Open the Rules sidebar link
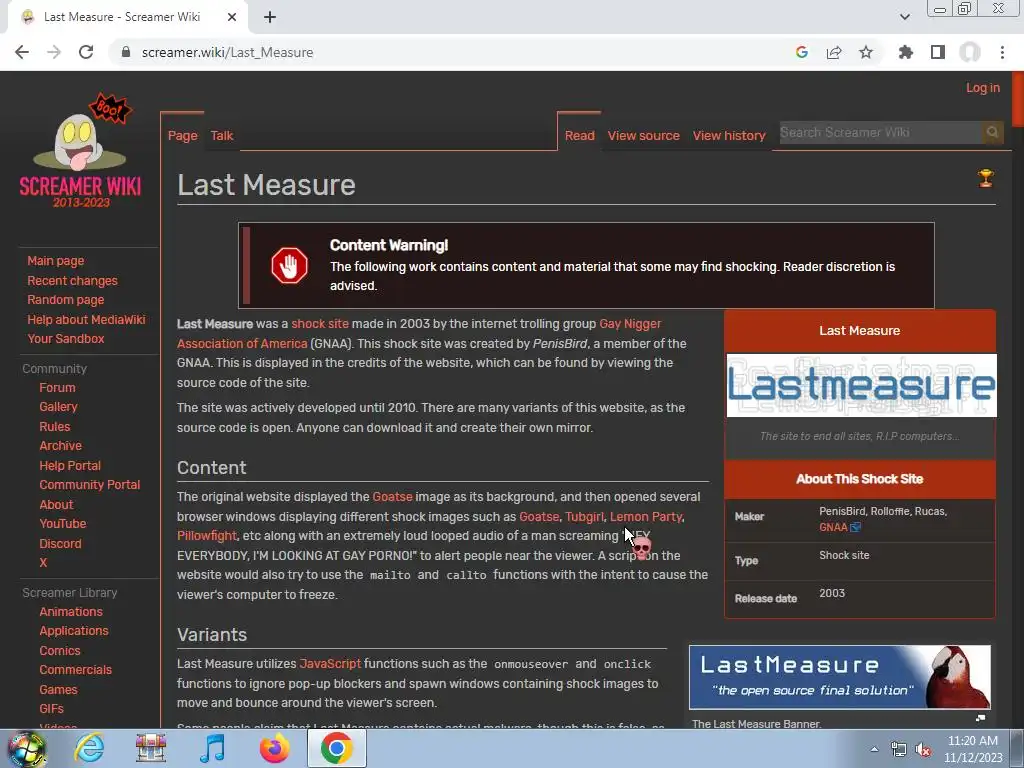 click(x=54, y=426)
